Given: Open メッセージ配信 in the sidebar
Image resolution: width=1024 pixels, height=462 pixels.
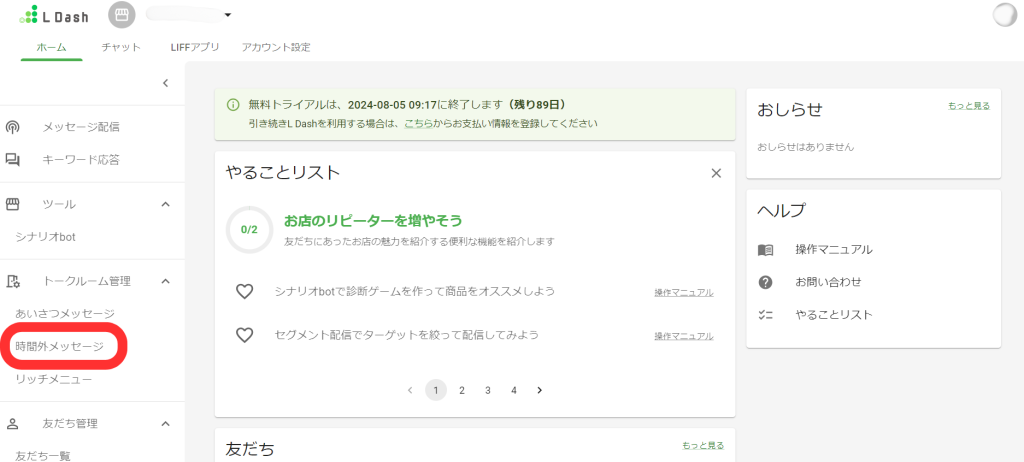Looking at the screenshot, I should point(81,127).
